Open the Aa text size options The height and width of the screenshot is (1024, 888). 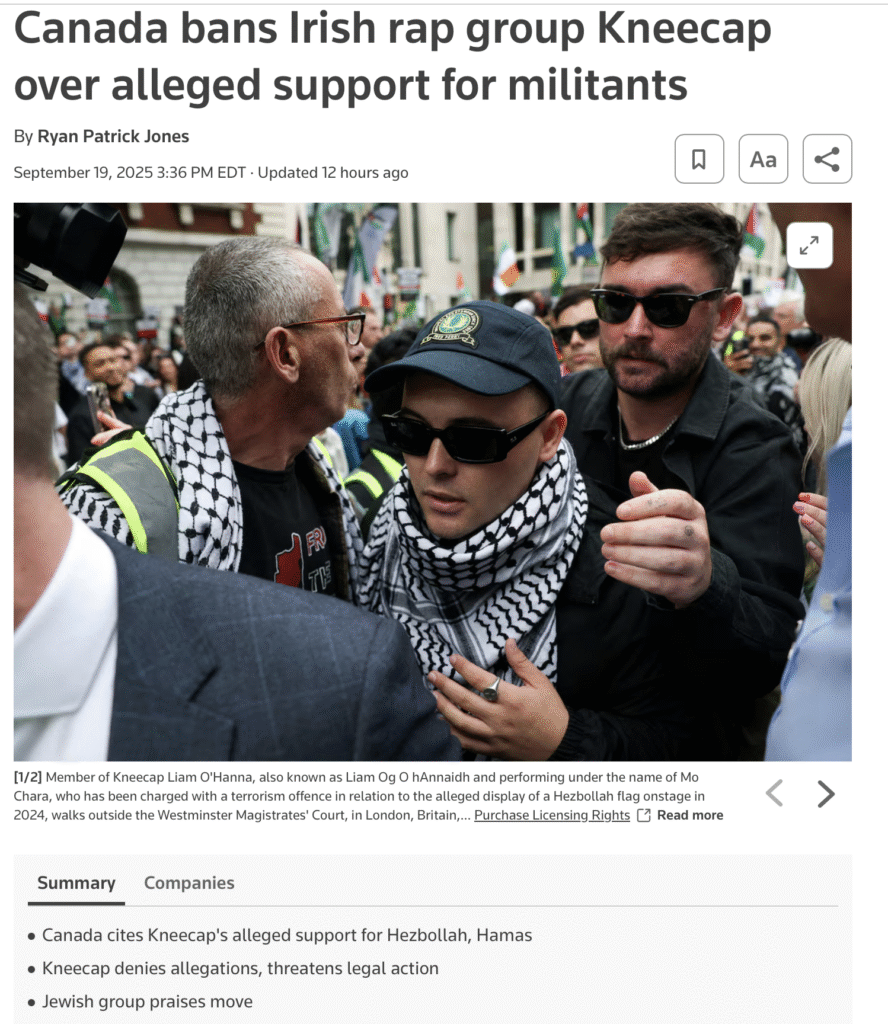click(763, 159)
